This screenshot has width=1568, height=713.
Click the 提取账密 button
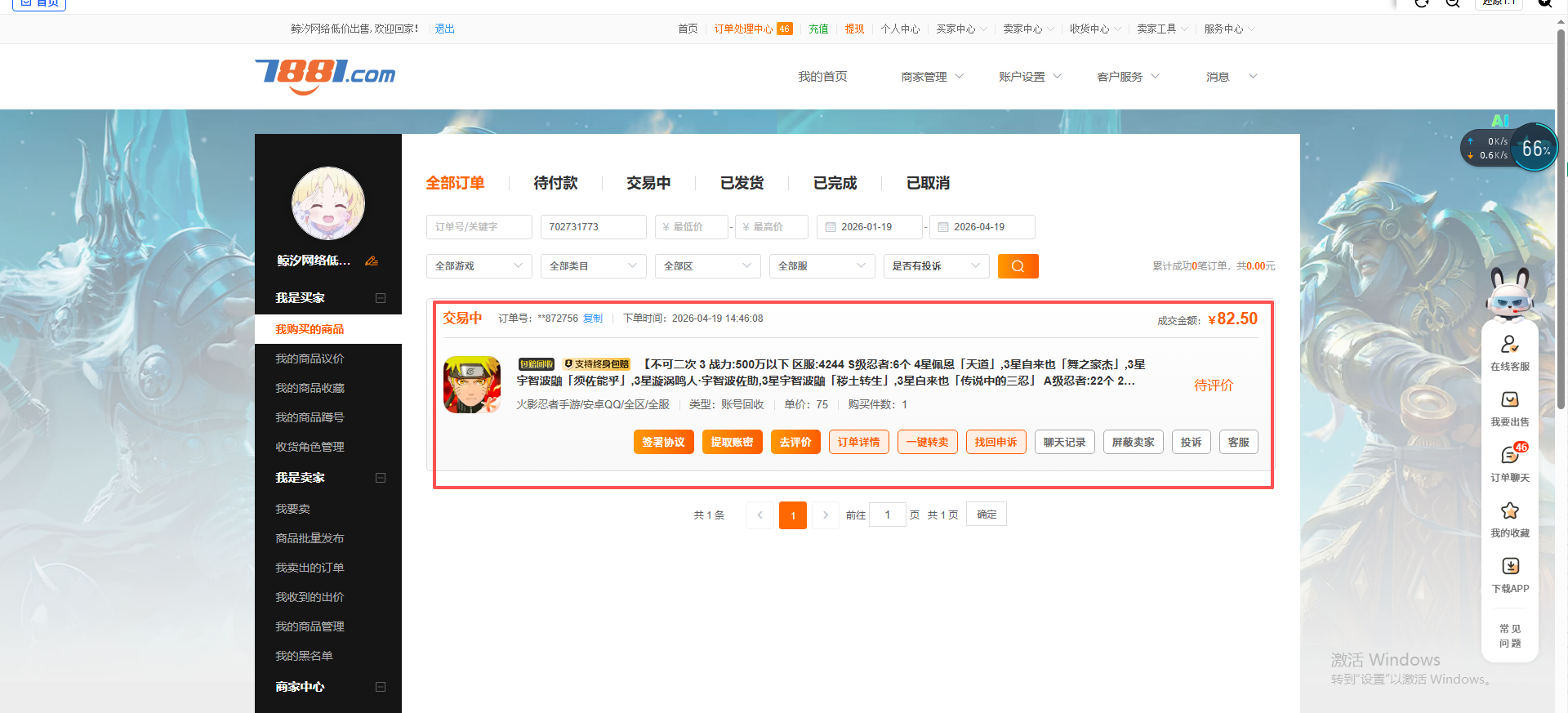733,442
